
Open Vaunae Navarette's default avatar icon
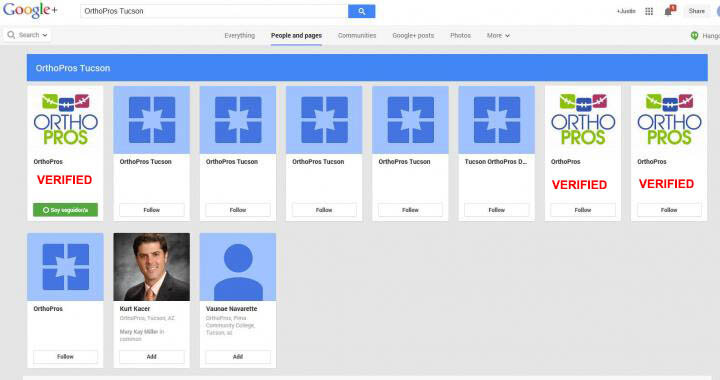point(238,267)
